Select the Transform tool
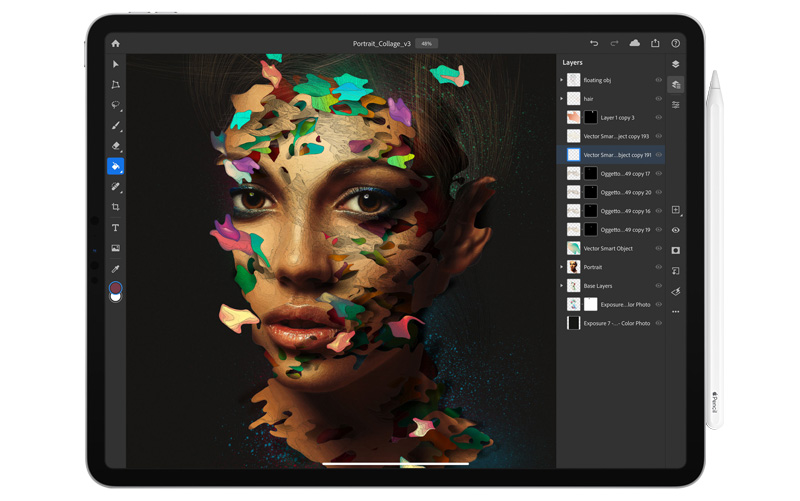This screenshot has height=501, width=800. pos(115,85)
